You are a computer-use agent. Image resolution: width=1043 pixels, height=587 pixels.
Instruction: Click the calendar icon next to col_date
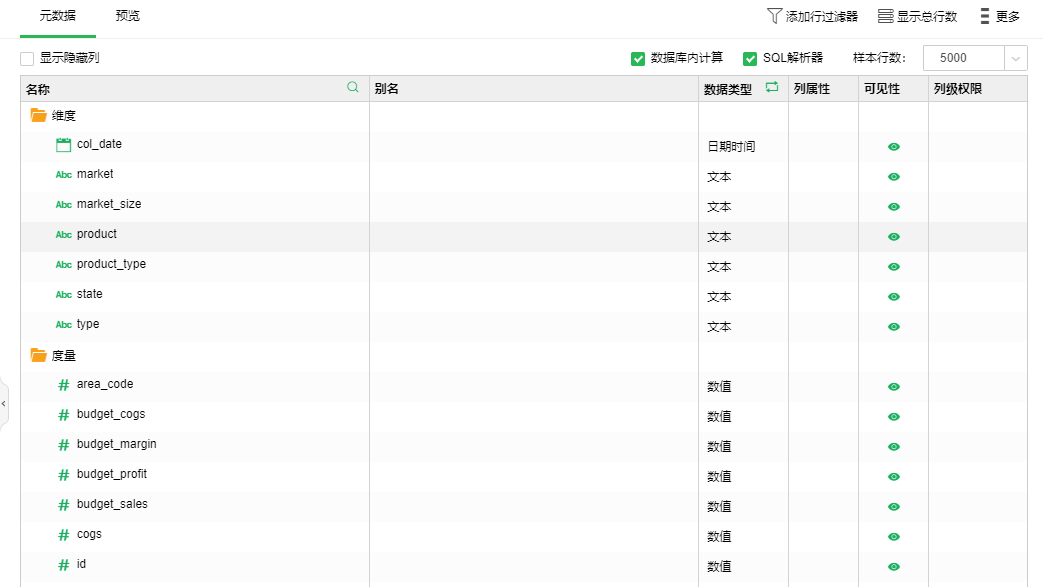[63, 145]
